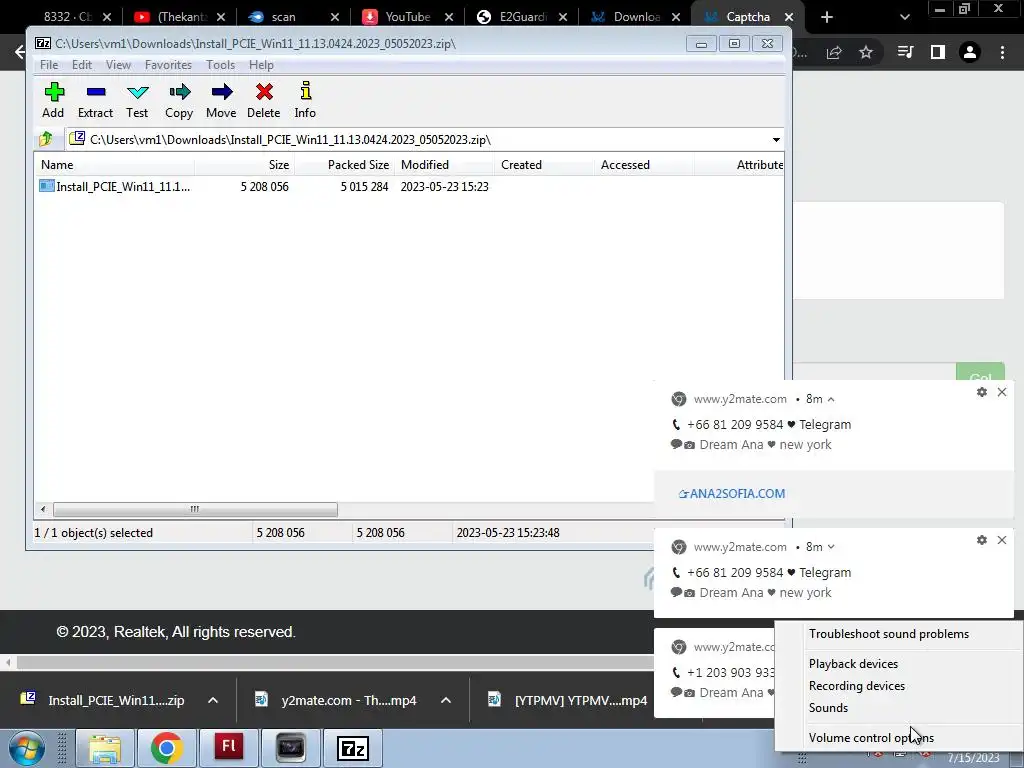
Task: Click into the 7-Zip address path field
Action: [x=418, y=140]
